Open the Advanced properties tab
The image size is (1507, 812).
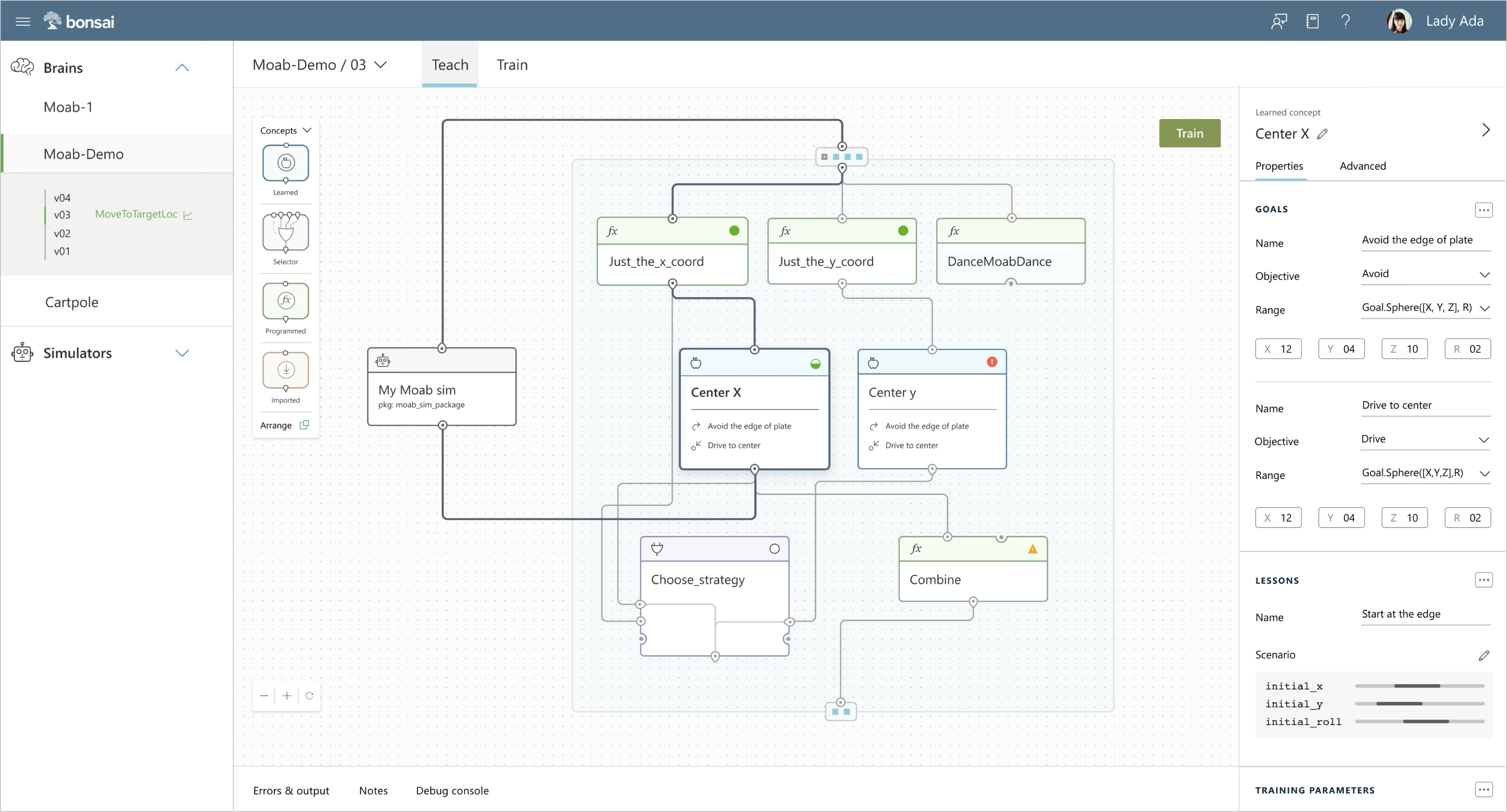tap(1362, 166)
